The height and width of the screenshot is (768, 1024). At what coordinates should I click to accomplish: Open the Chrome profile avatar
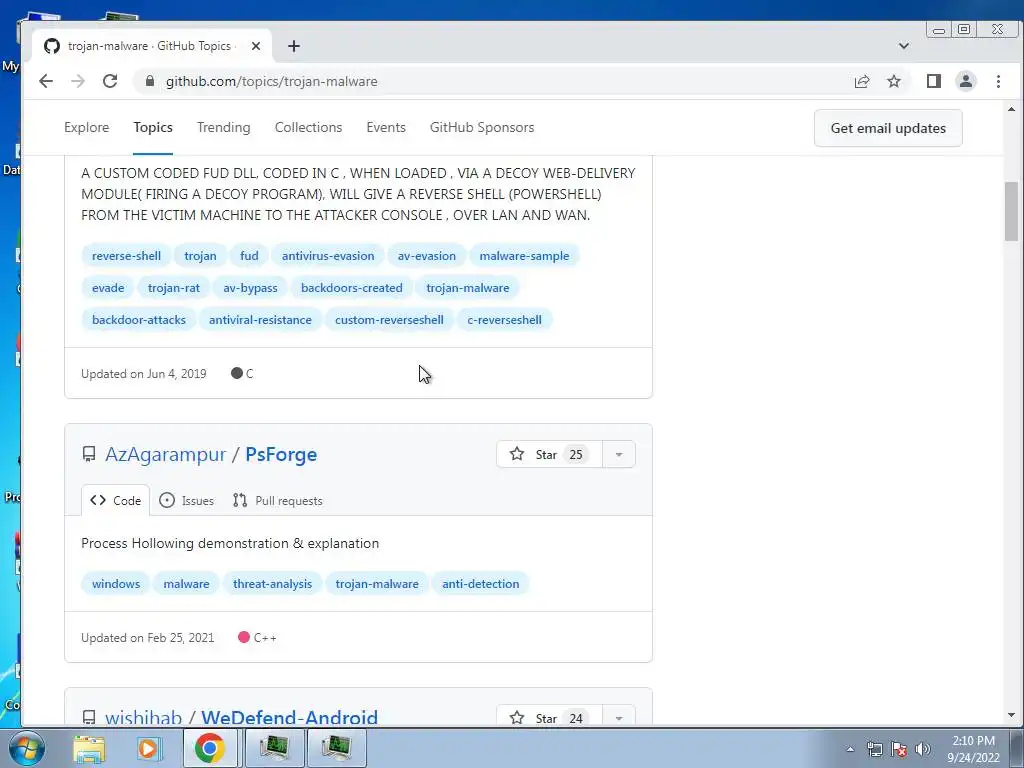966,81
